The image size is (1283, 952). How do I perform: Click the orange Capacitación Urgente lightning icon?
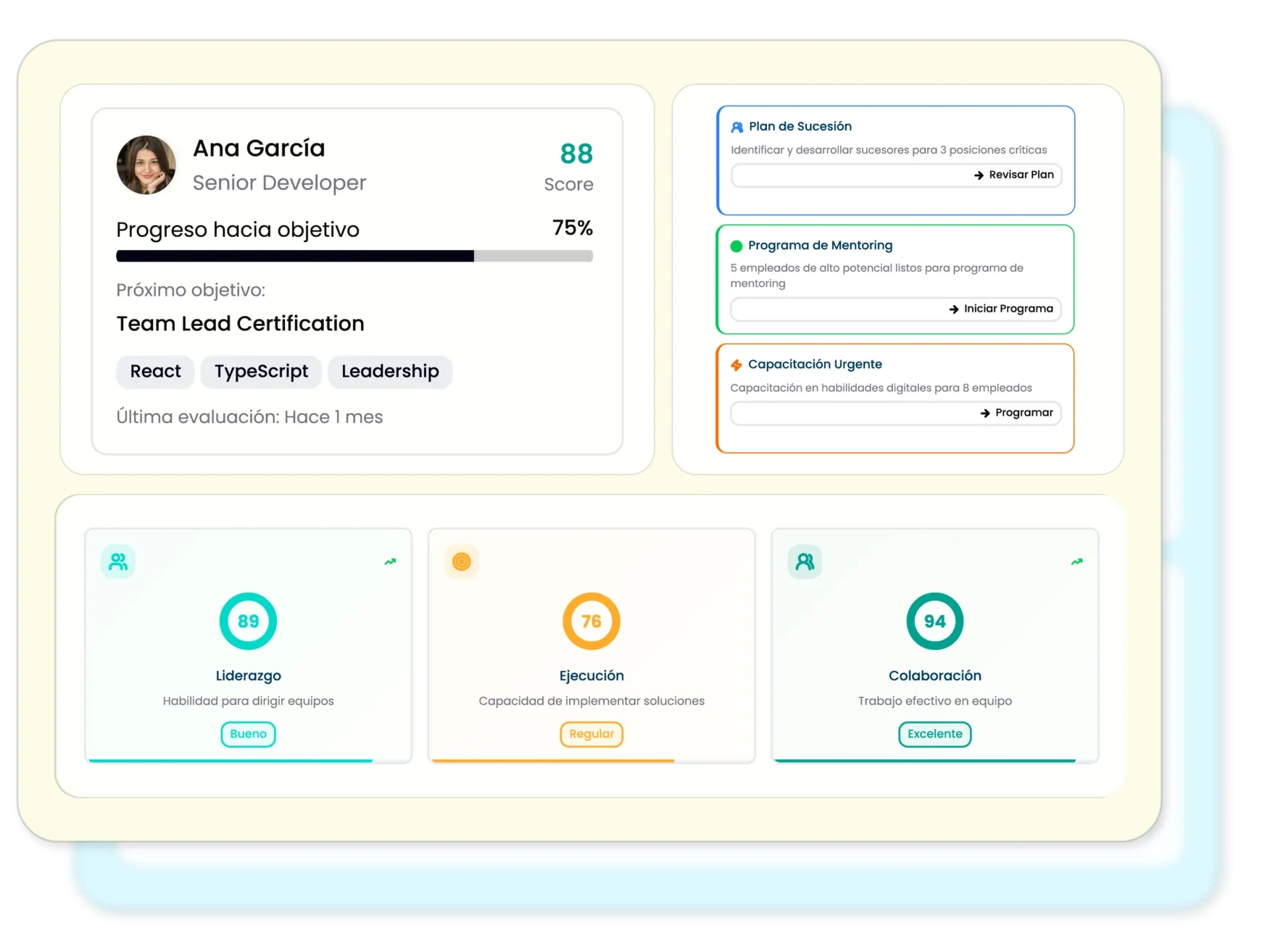pos(736,365)
